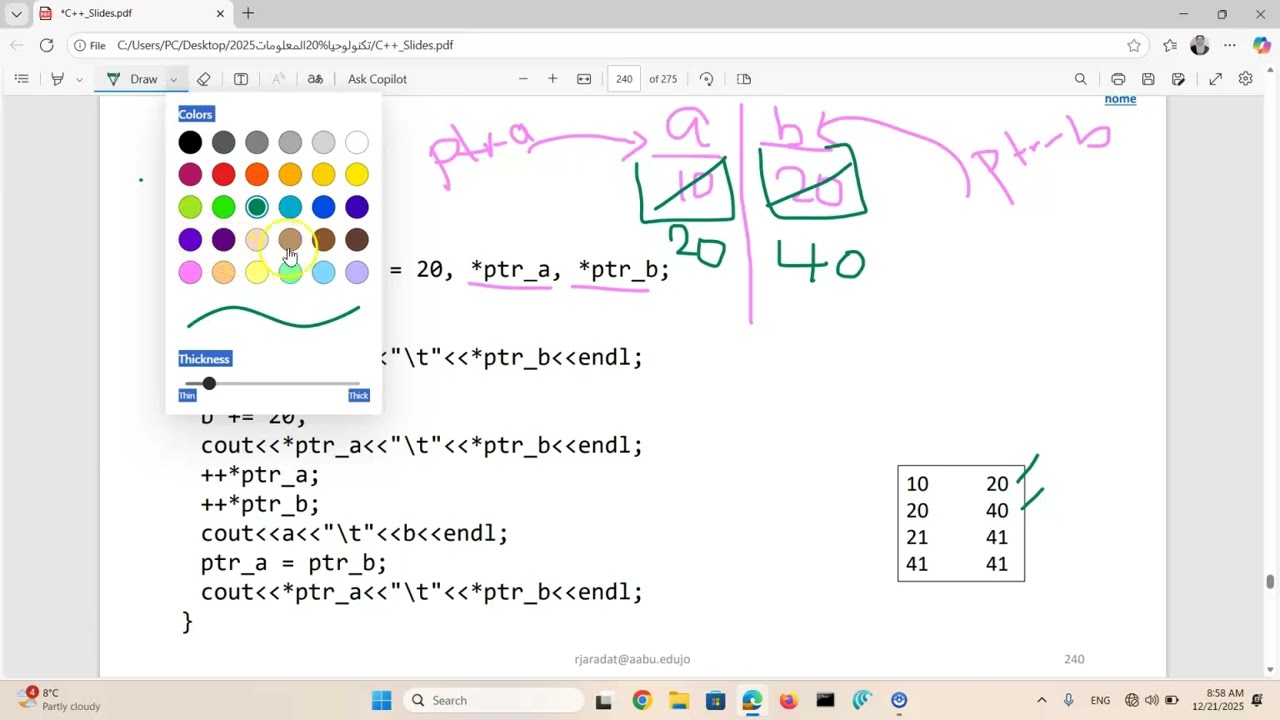Refresh the current page
The width and height of the screenshot is (1280, 720).
tap(46, 45)
